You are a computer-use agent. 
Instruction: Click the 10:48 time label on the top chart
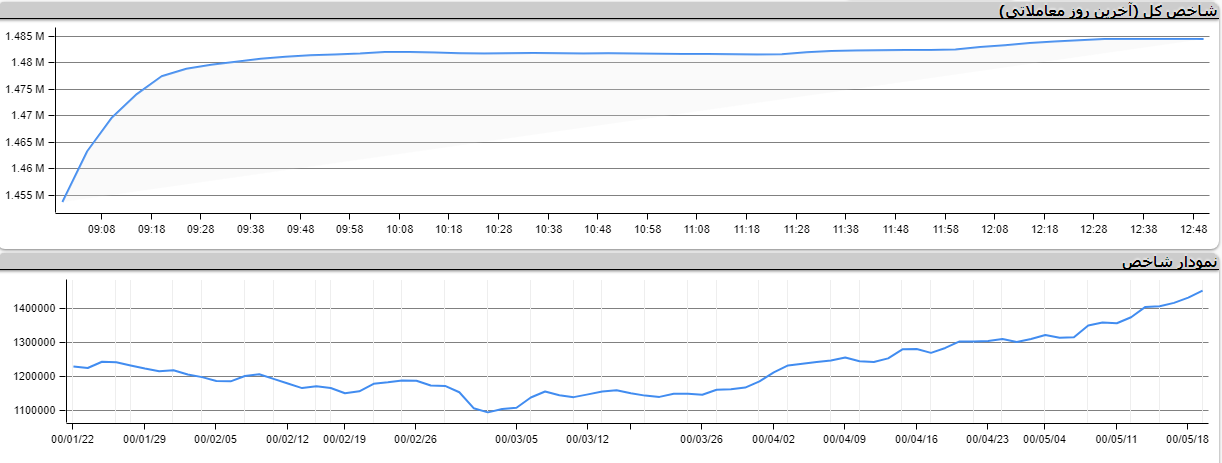click(598, 229)
